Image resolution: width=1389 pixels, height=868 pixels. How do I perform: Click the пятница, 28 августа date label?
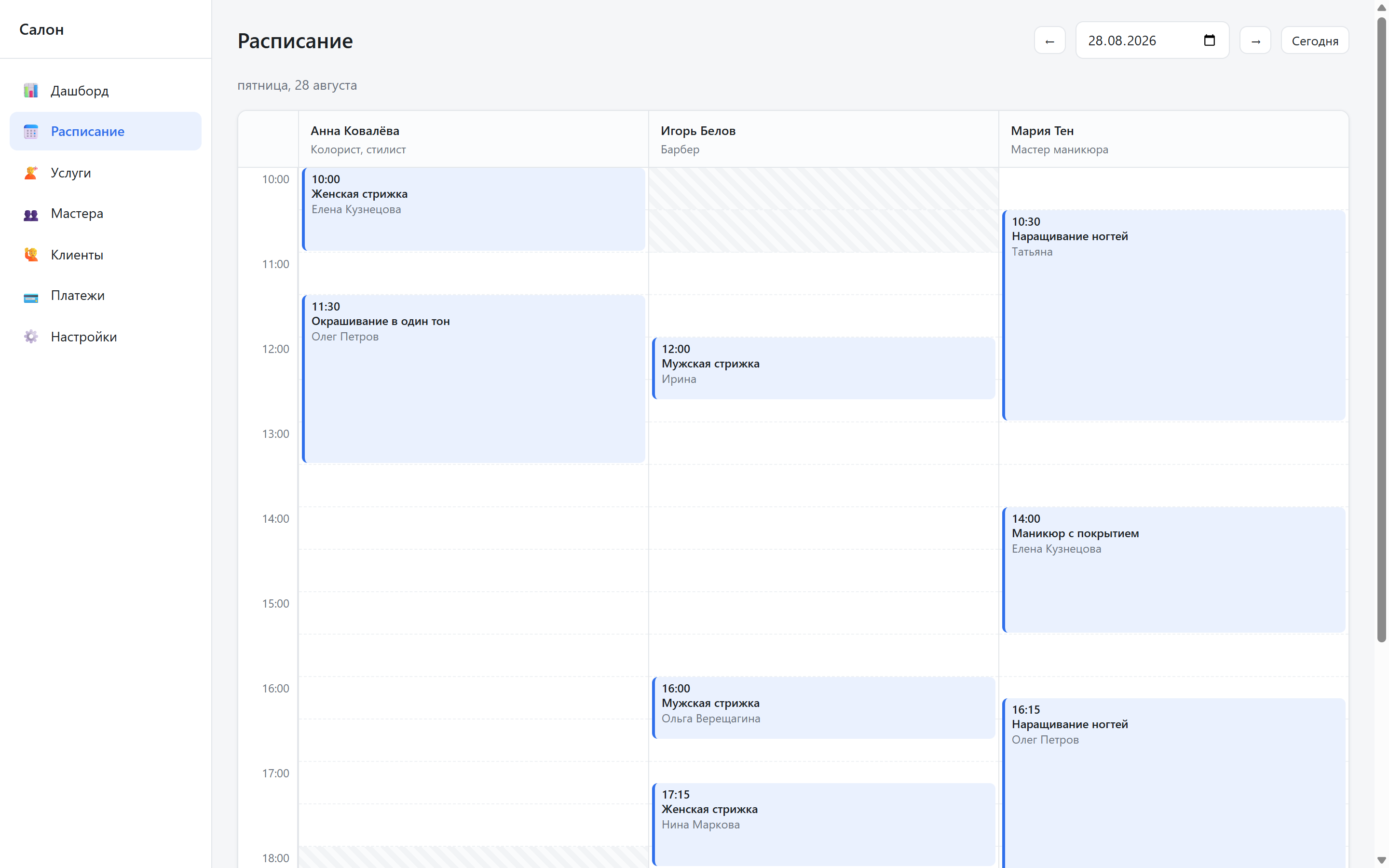click(297, 85)
